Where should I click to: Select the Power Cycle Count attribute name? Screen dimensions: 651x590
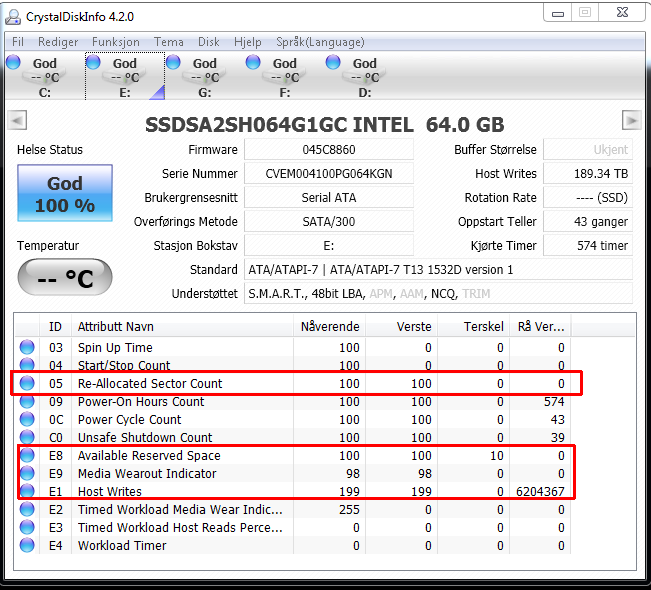click(130, 419)
